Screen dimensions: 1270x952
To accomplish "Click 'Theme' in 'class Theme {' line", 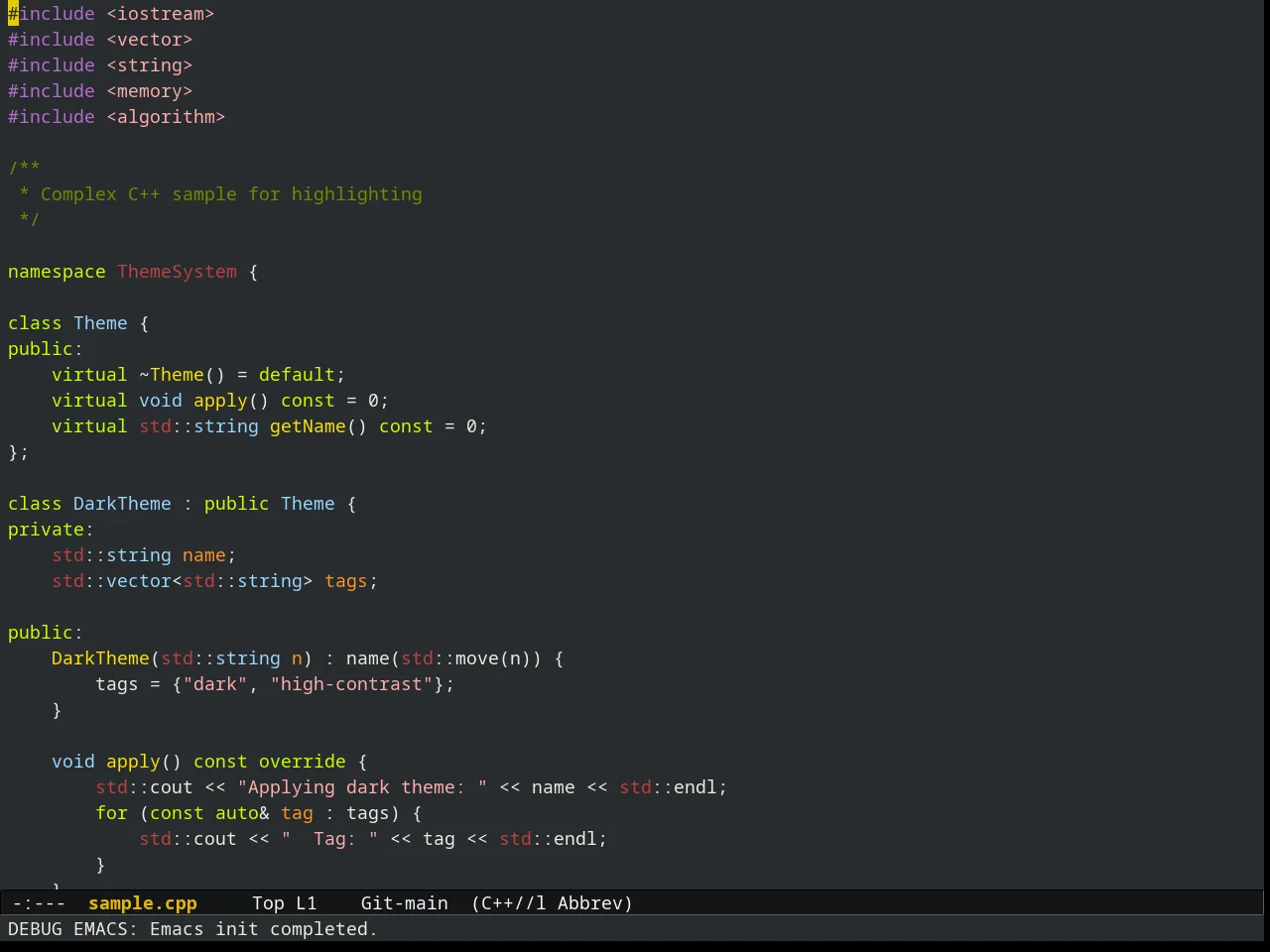I will pos(100,323).
